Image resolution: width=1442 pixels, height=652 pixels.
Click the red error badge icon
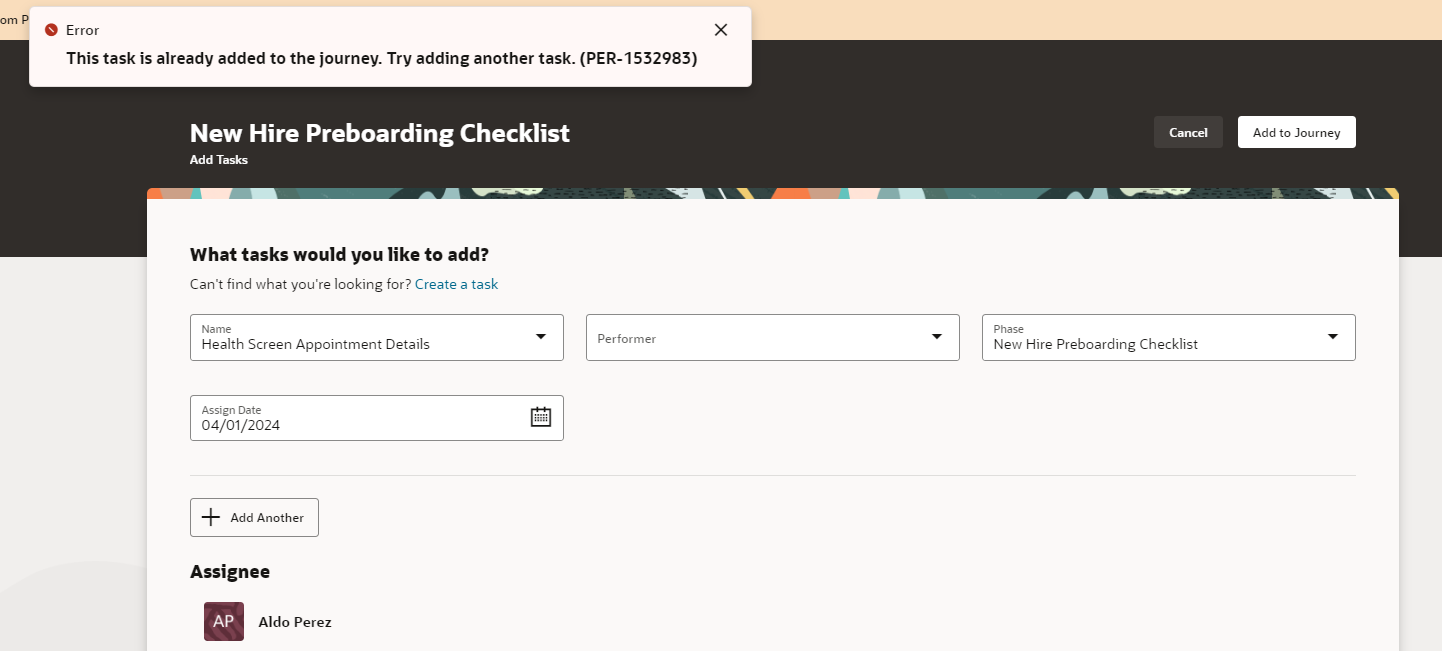coord(52,29)
